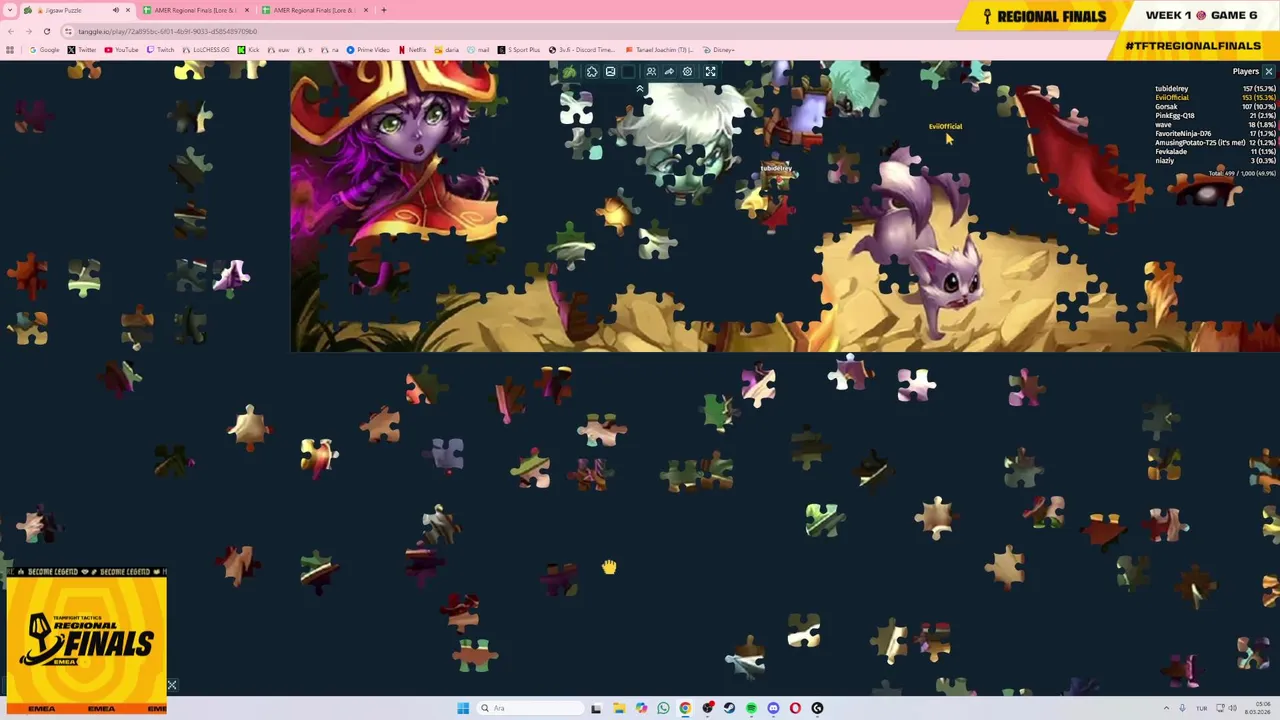Open a new browser tab

pyautogui.click(x=384, y=10)
